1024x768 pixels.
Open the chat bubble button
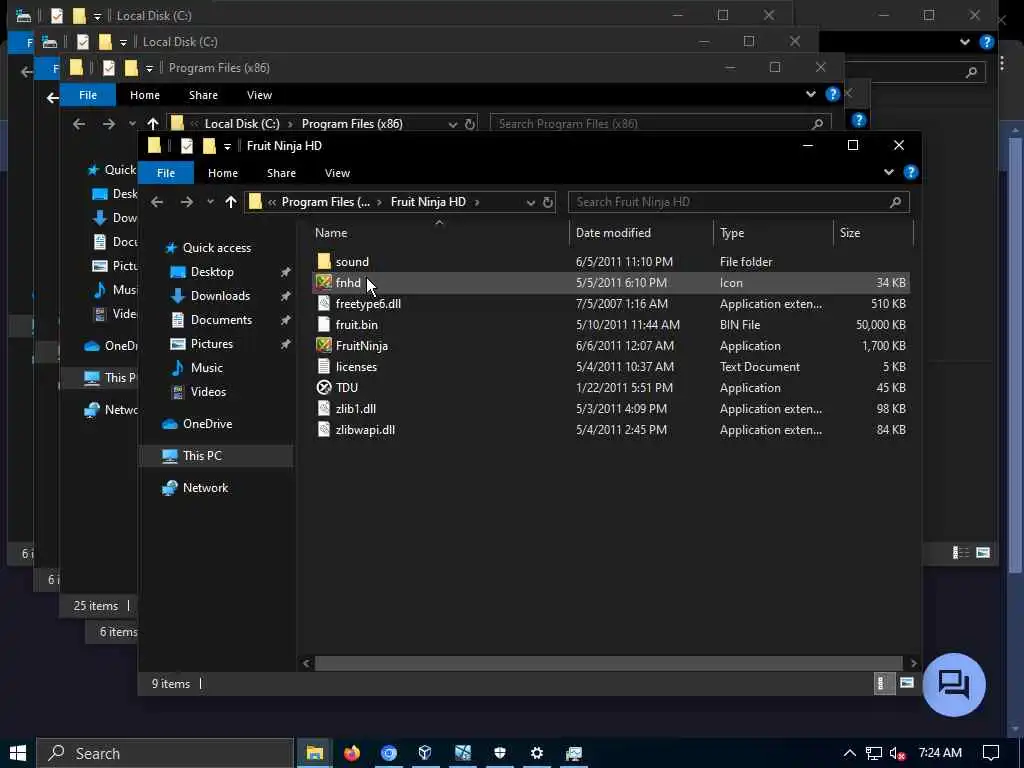(953, 684)
